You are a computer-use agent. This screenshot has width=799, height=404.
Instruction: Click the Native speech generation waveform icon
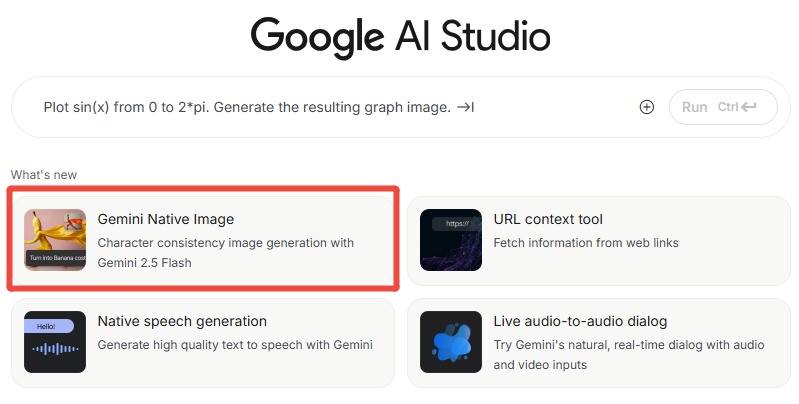[54, 342]
